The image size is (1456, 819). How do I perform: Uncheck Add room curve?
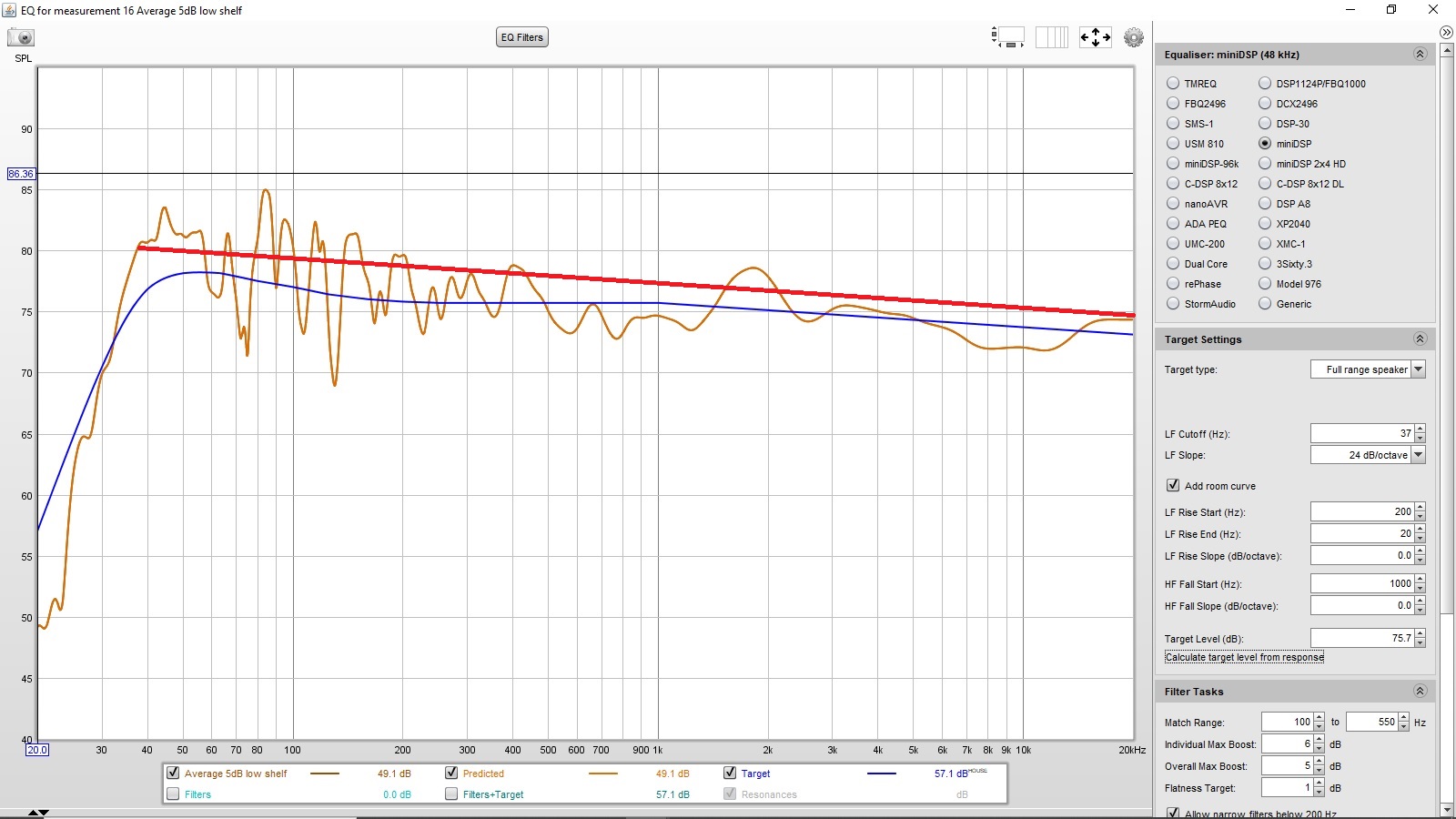pos(1173,486)
